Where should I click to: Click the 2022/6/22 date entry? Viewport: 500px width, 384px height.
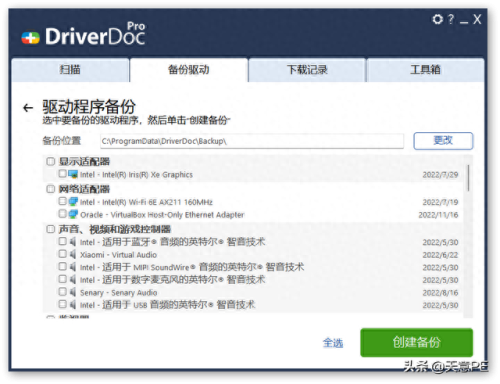click(440, 255)
